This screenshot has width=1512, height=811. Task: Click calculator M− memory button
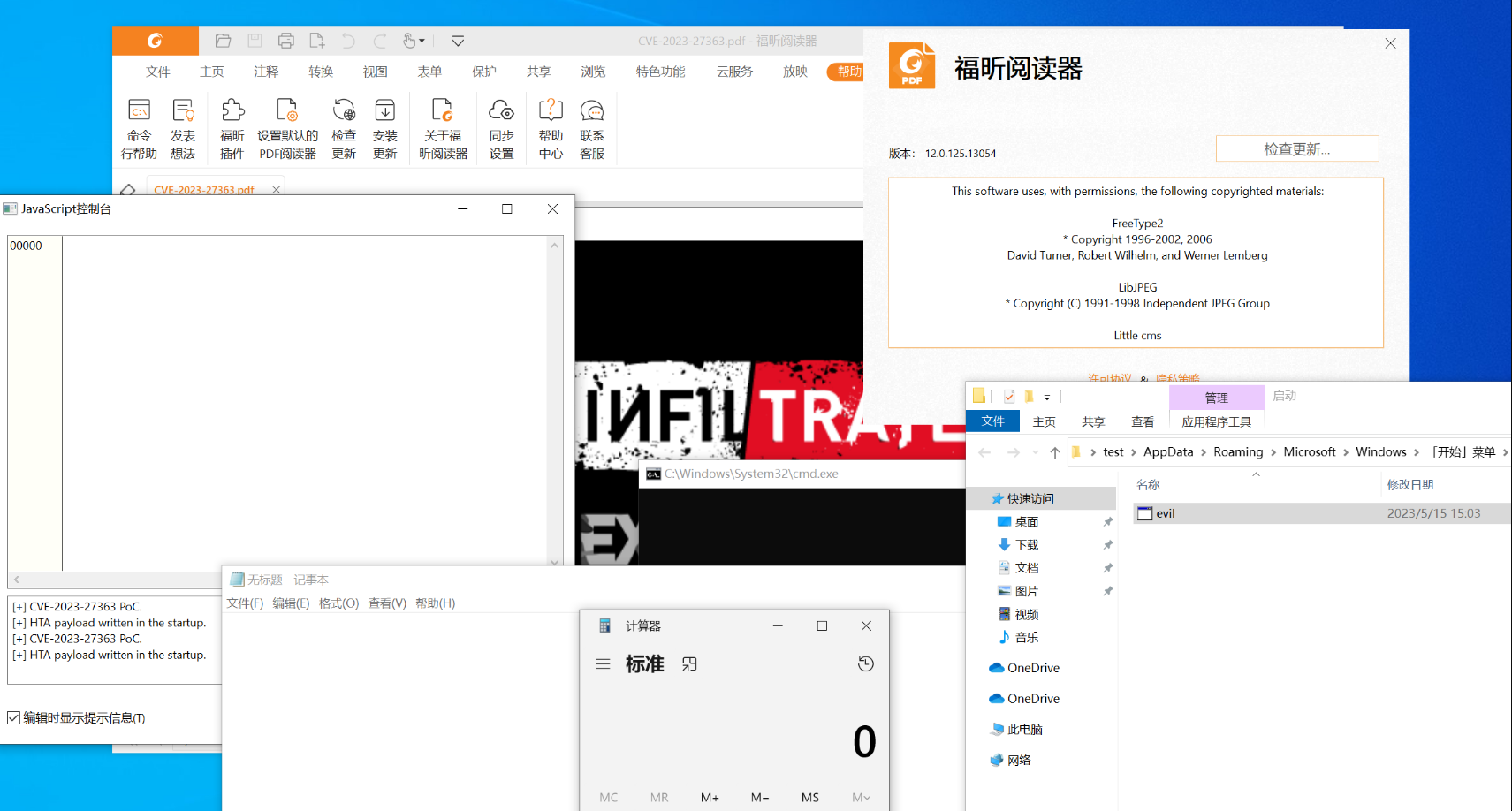pos(760,797)
